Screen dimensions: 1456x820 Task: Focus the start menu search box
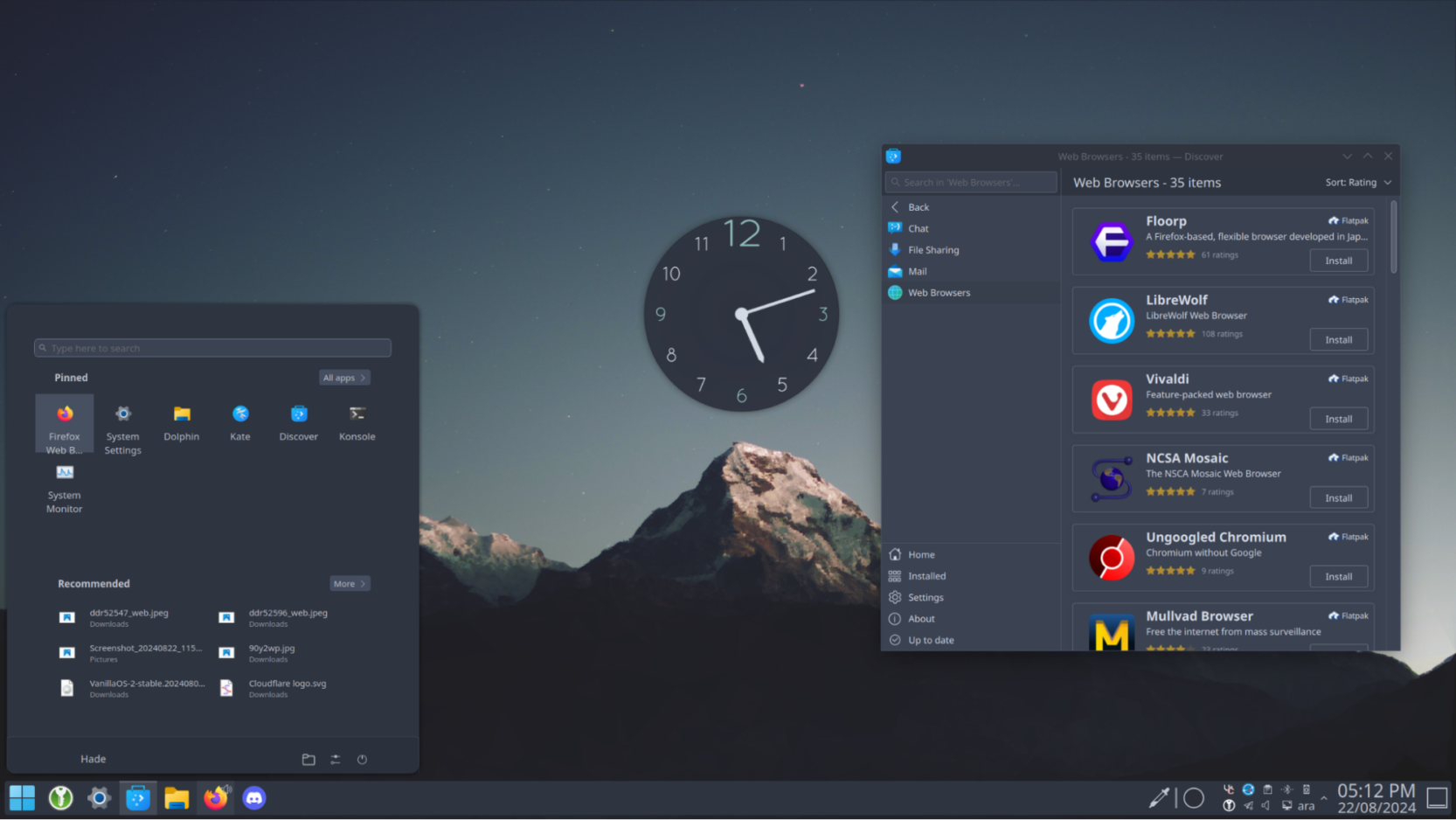click(212, 348)
